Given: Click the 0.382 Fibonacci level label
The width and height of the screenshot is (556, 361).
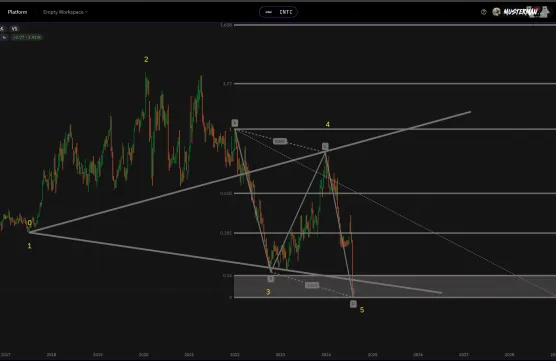Looking at the screenshot, I should [x=226, y=233].
